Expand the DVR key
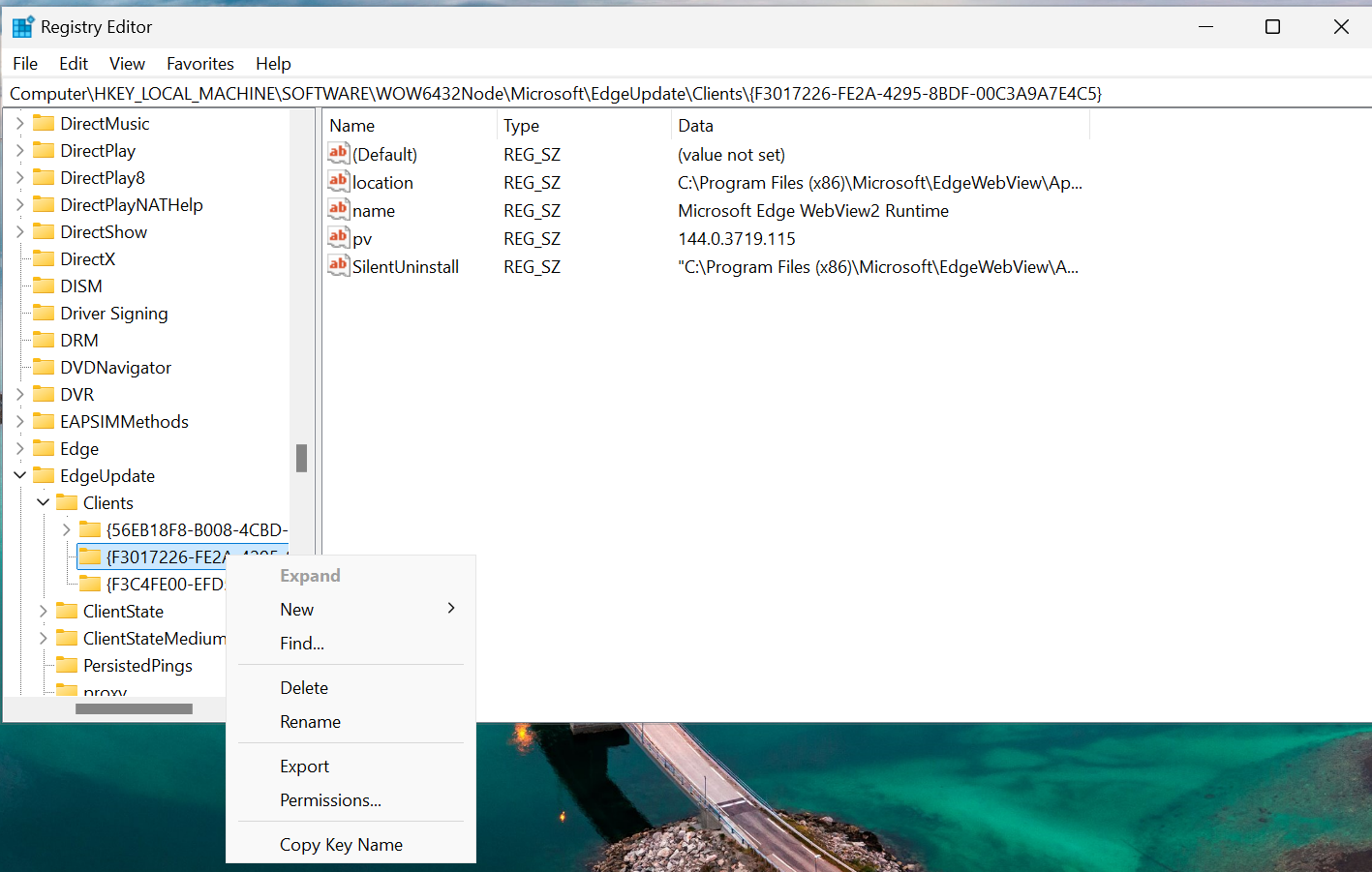1372x872 pixels. 19,394
